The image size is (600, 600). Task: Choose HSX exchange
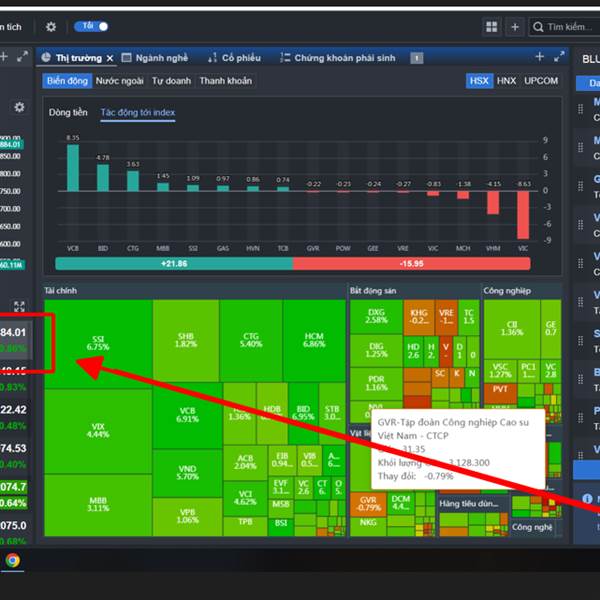coord(479,81)
